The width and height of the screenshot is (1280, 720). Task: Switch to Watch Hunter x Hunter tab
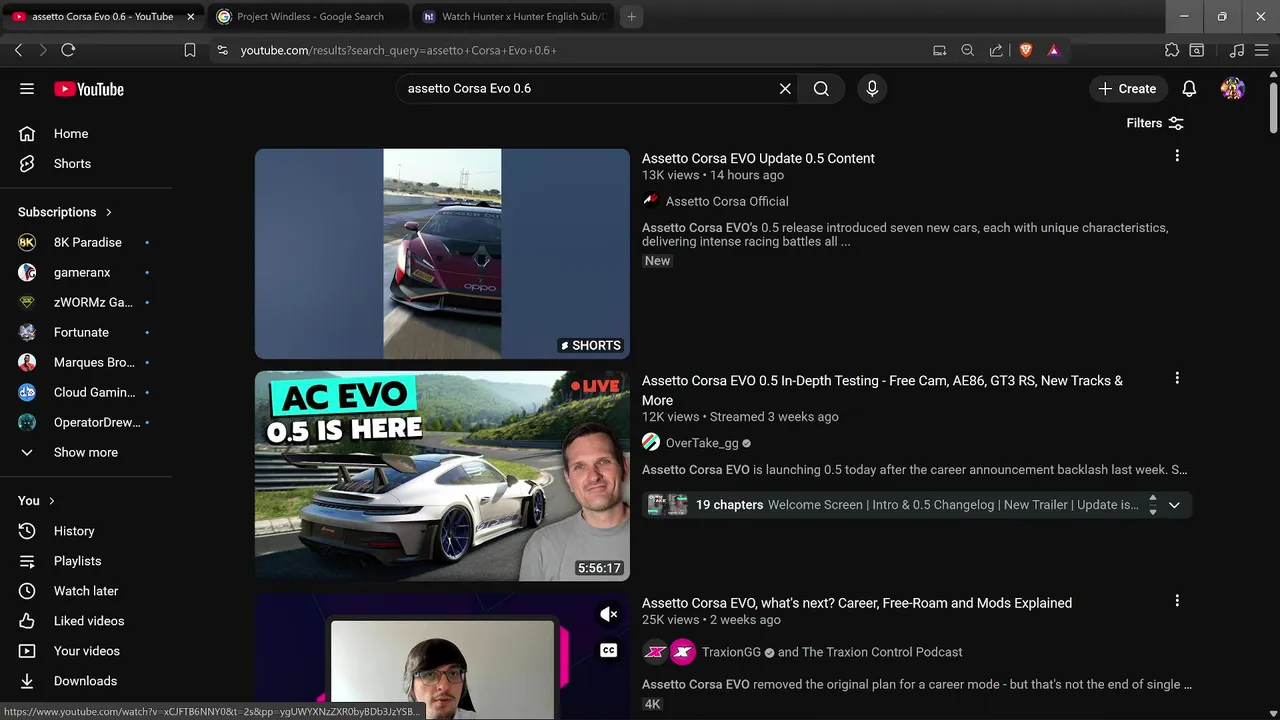pyautogui.click(x=513, y=17)
